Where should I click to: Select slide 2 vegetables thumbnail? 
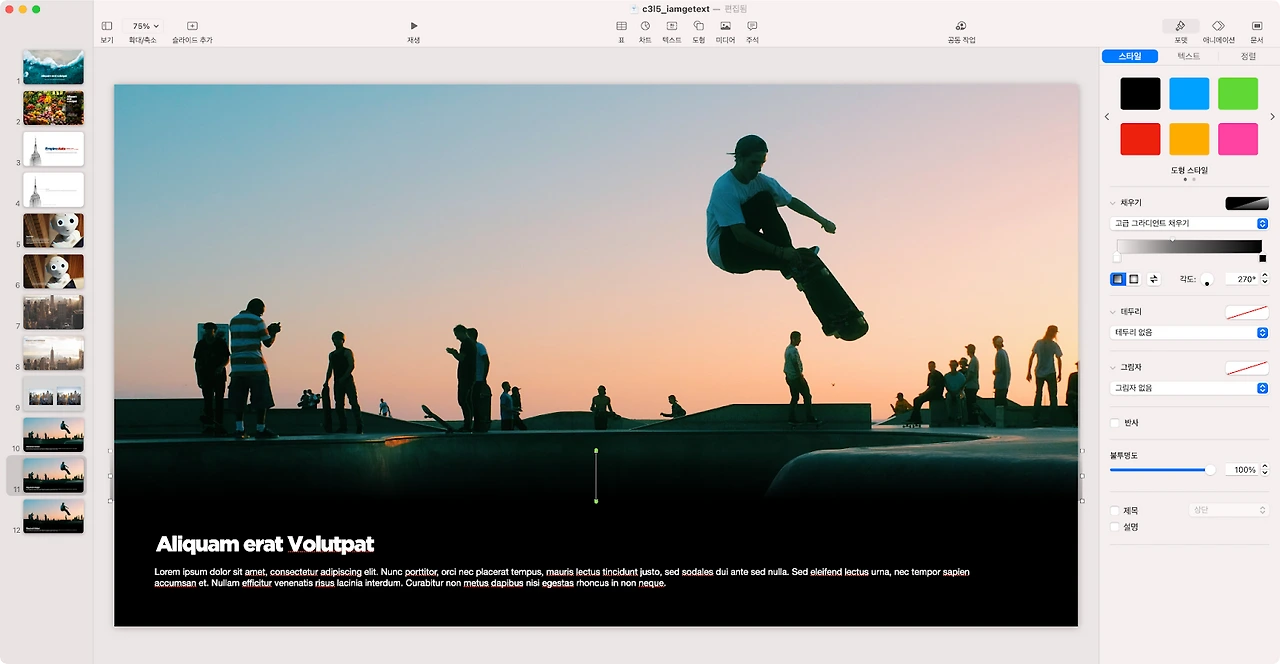pyautogui.click(x=53, y=108)
